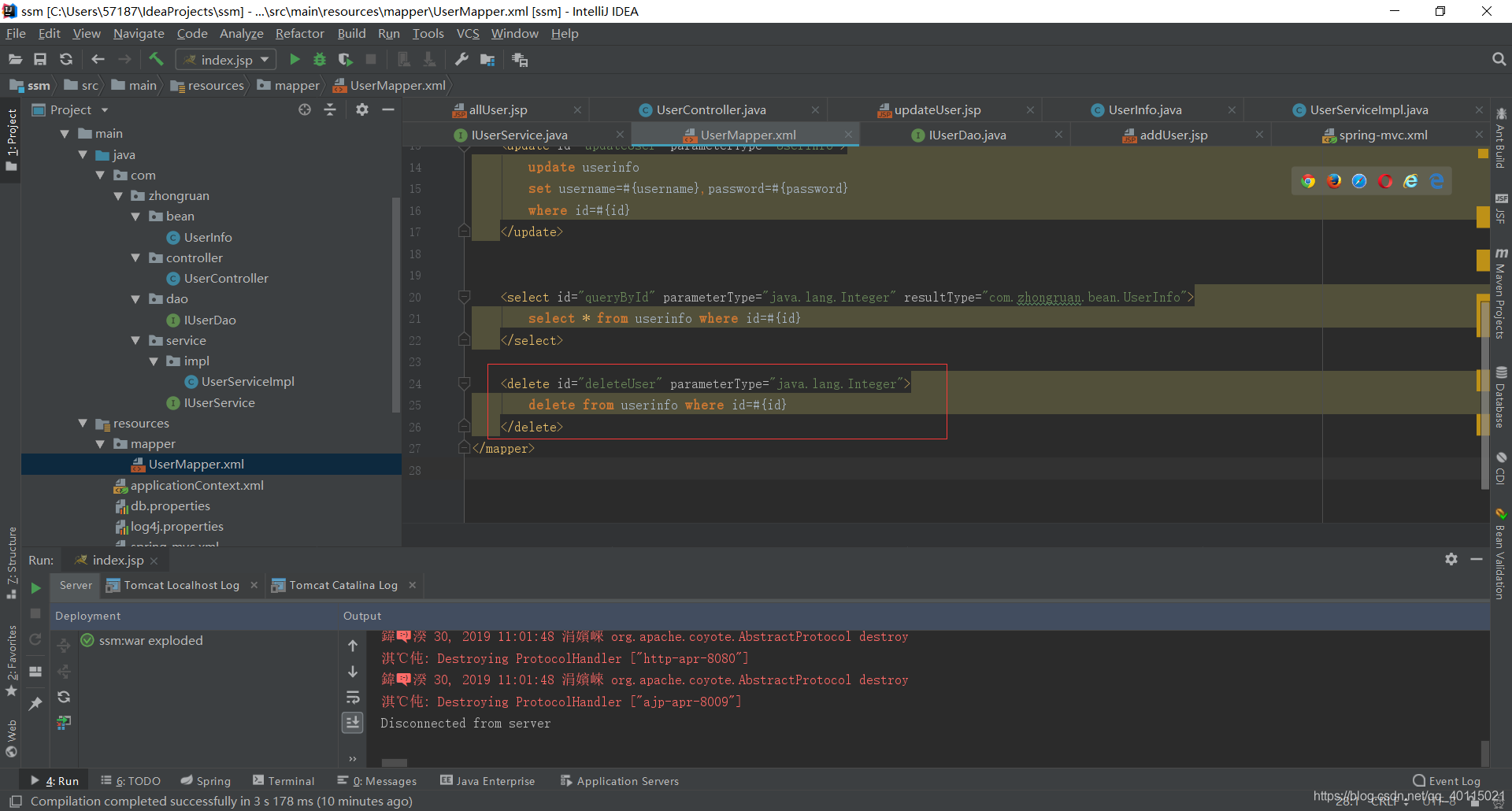Open the Spring tool window button
This screenshot has height=811, width=1512.
(206, 781)
